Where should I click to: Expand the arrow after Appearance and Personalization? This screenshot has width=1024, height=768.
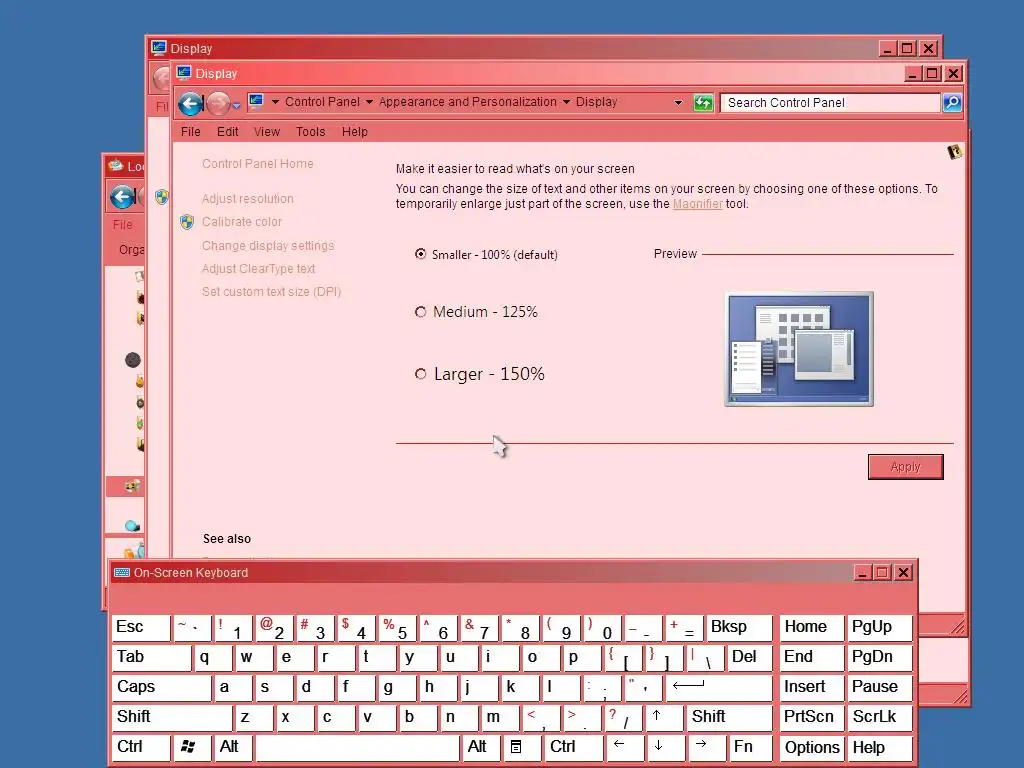tap(566, 102)
